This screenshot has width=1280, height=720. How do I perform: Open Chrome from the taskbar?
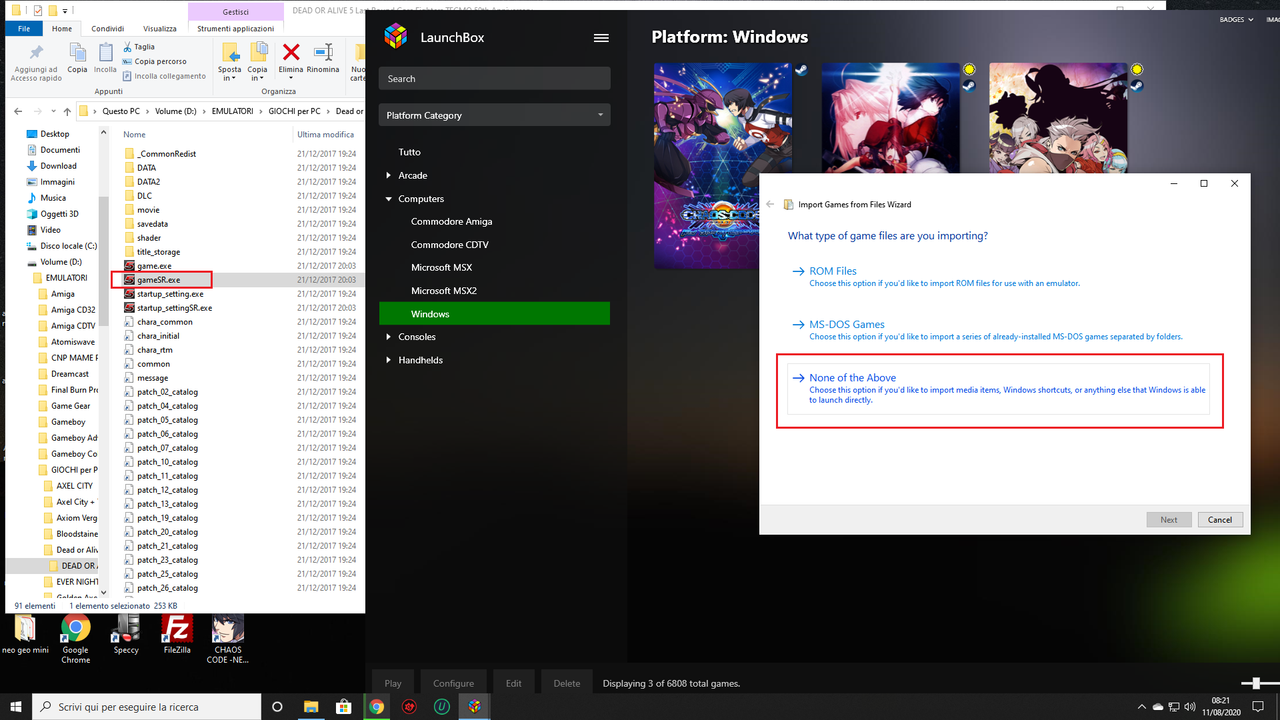coord(376,706)
